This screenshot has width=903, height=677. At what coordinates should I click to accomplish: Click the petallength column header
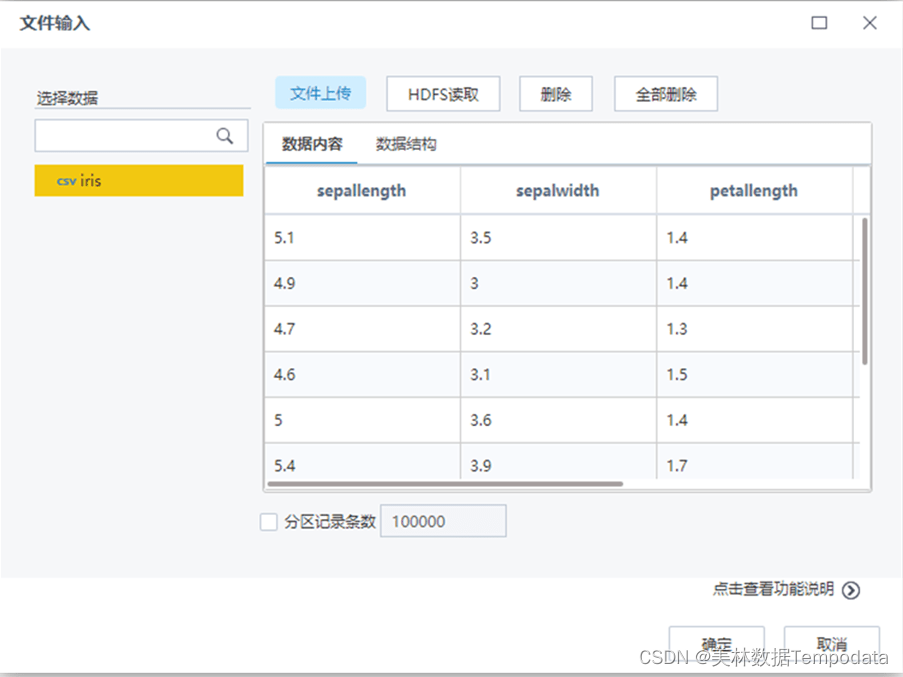coord(754,191)
